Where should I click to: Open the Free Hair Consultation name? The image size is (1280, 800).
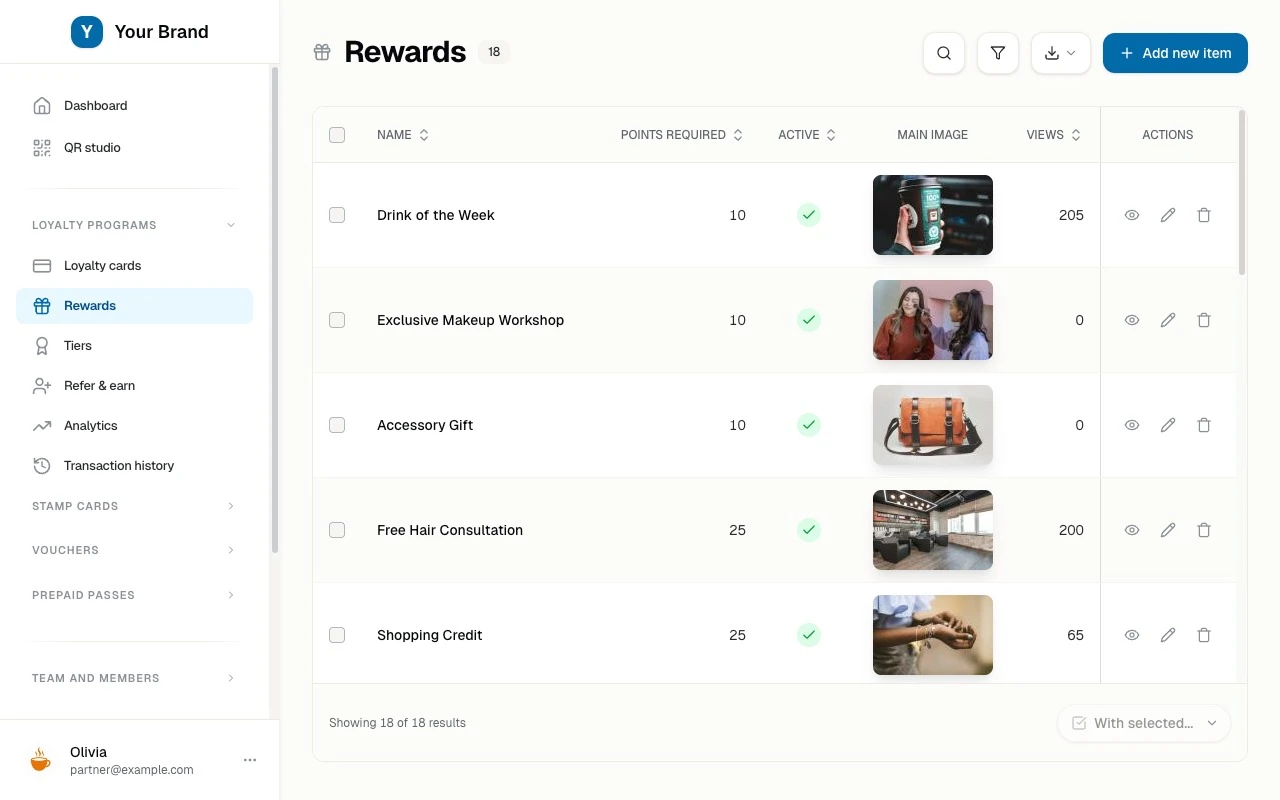pyautogui.click(x=450, y=530)
